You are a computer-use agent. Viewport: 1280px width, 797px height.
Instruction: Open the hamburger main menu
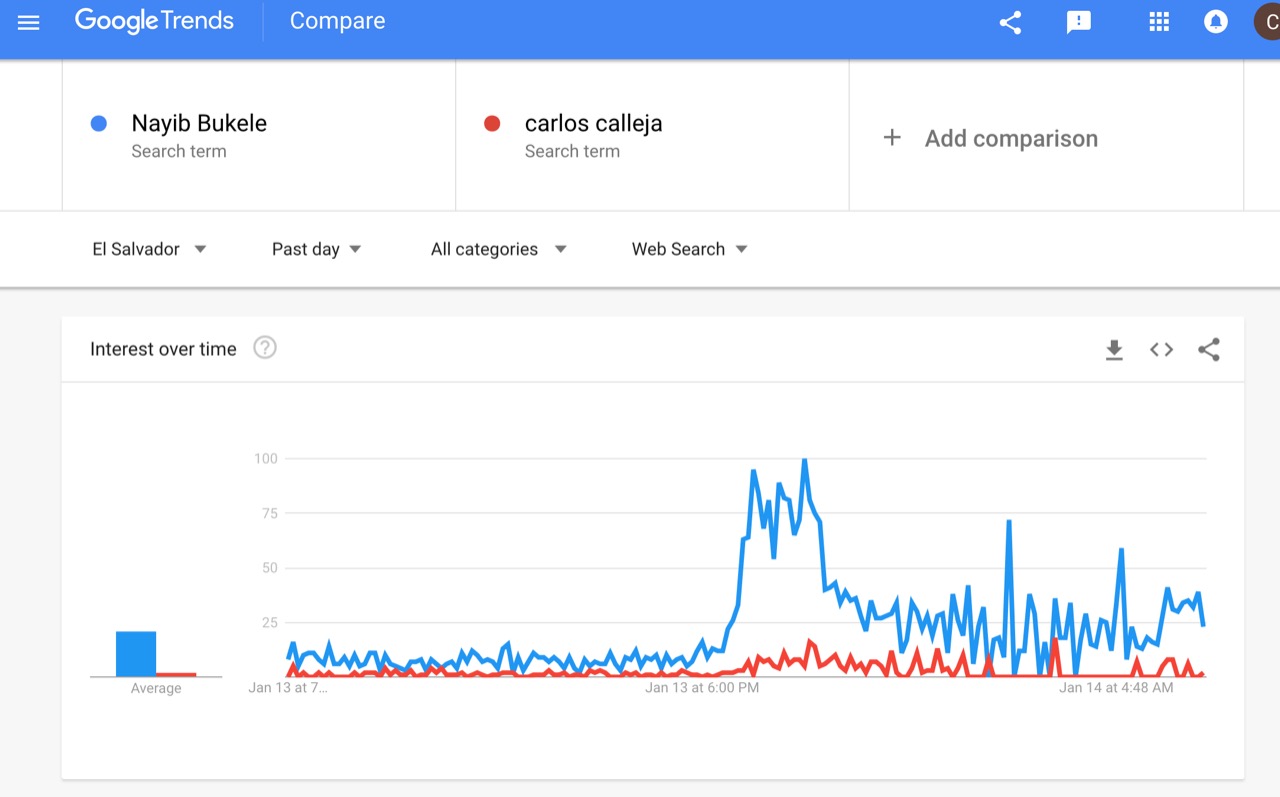pyautogui.click(x=29, y=22)
